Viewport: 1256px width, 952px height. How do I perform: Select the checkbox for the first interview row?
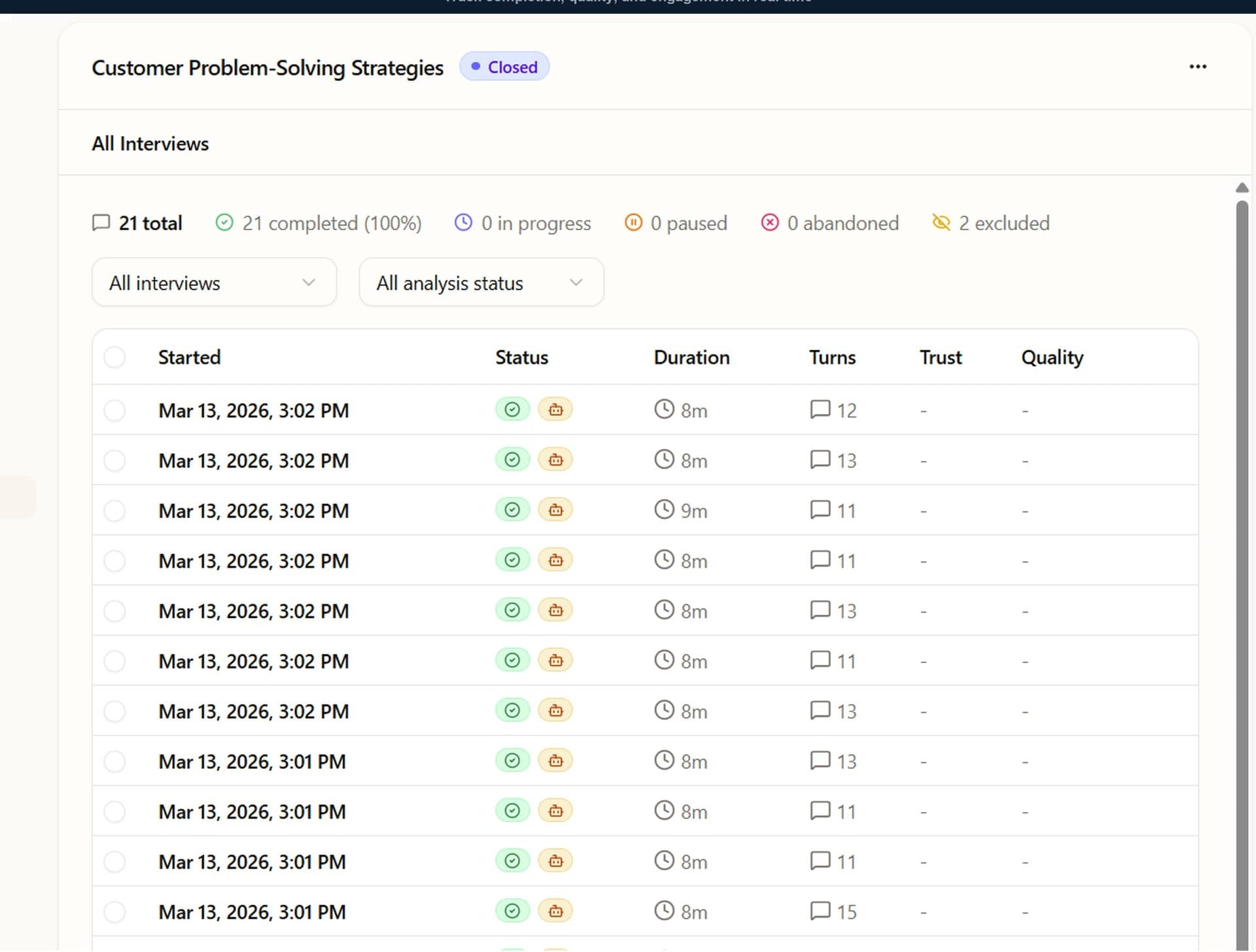coord(114,411)
